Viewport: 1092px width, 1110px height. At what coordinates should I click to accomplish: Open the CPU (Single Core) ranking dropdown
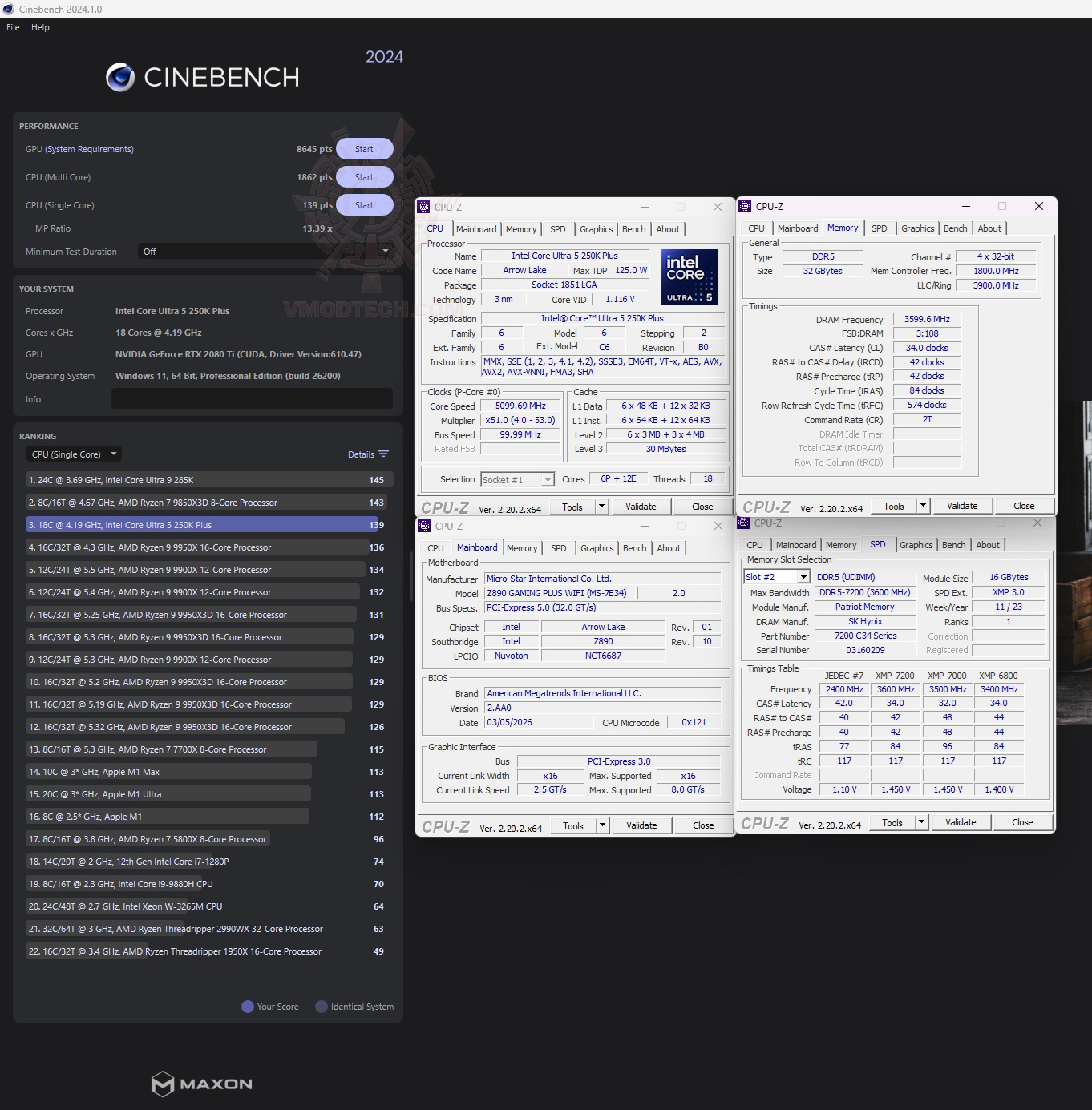73,454
